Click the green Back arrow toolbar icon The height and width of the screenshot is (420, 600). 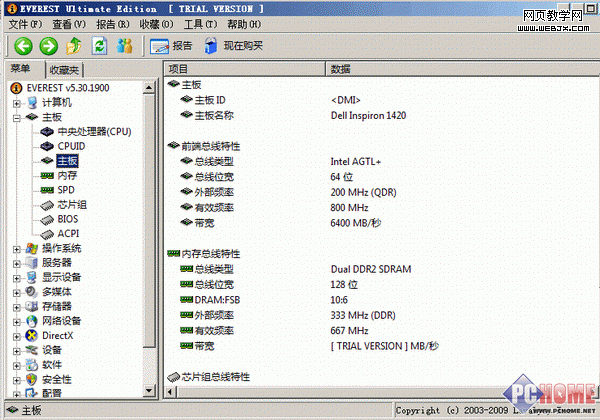point(22,45)
